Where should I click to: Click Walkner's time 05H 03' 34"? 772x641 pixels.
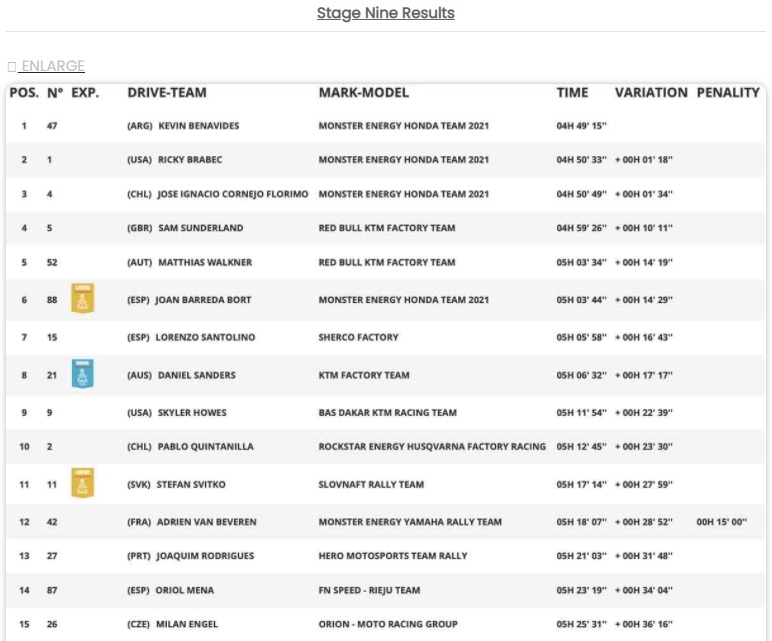coord(581,262)
